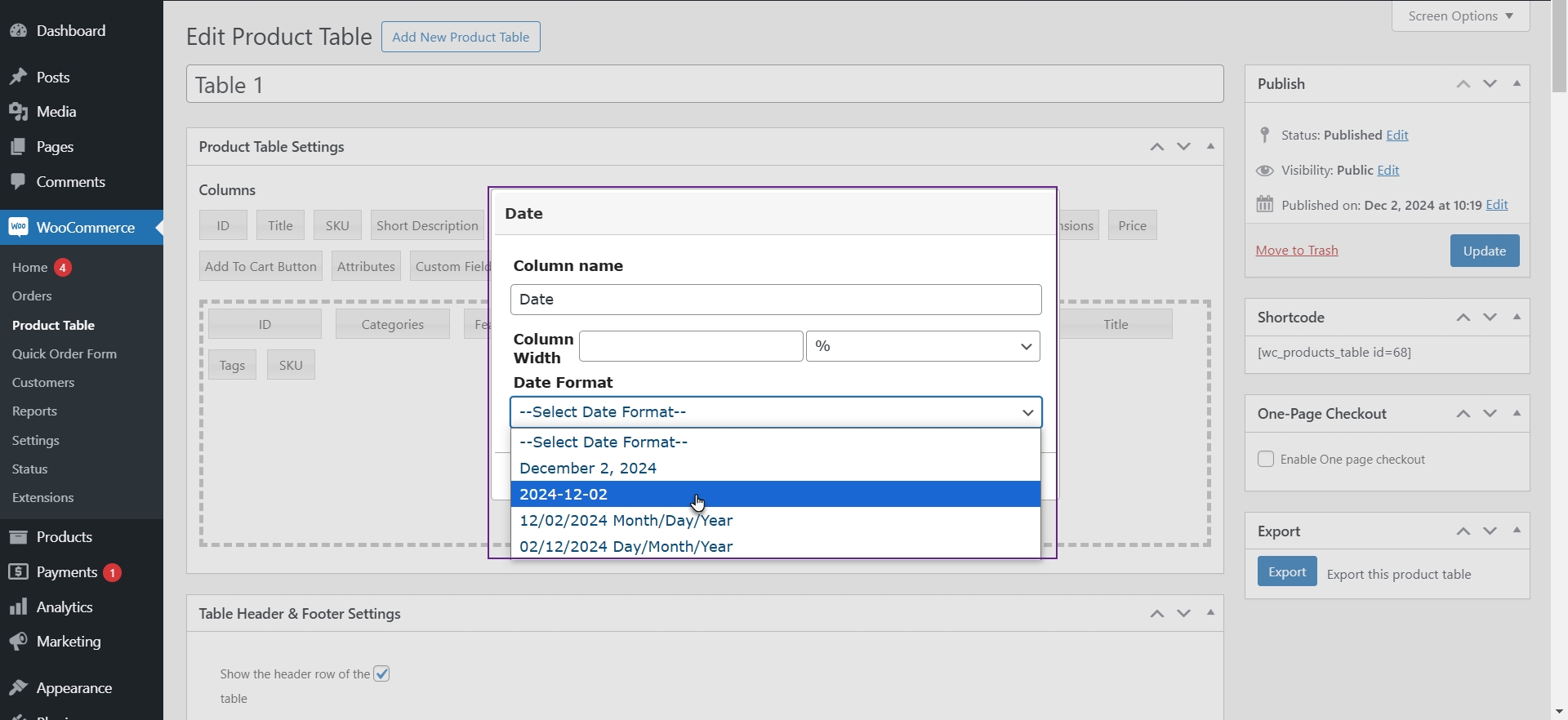Click the Dashboard icon in sidebar
This screenshot has height=720, width=1568.
(18, 31)
